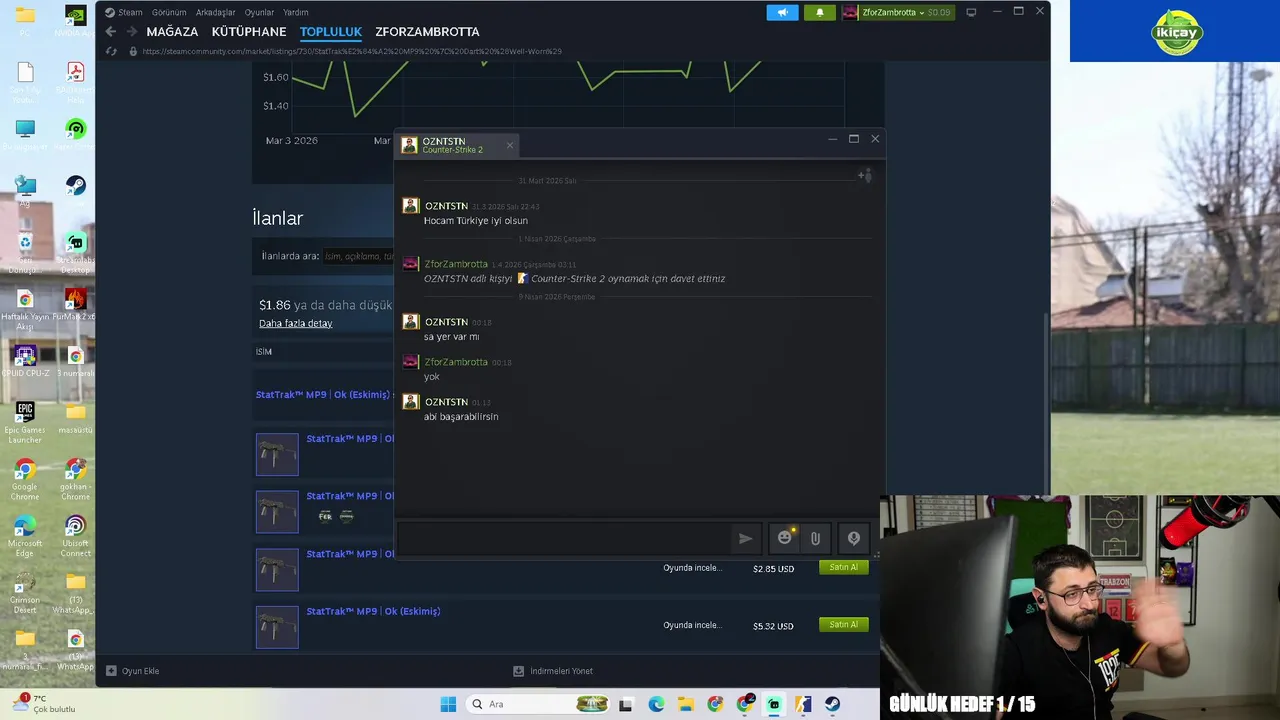This screenshot has height=720, width=1280.
Task: Open the Steam menu
Action: (x=123, y=12)
